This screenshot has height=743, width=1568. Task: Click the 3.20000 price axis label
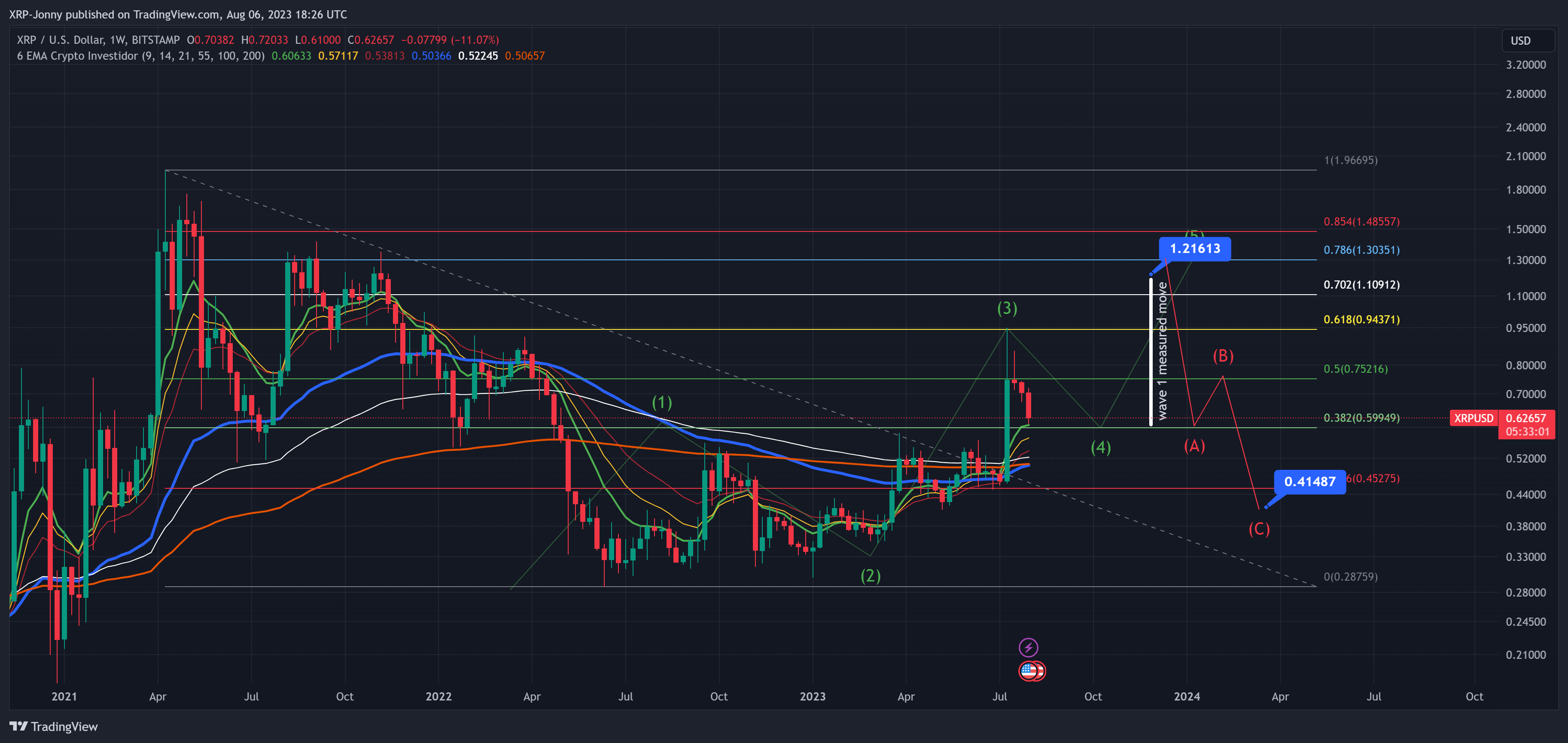click(1525, 64)
